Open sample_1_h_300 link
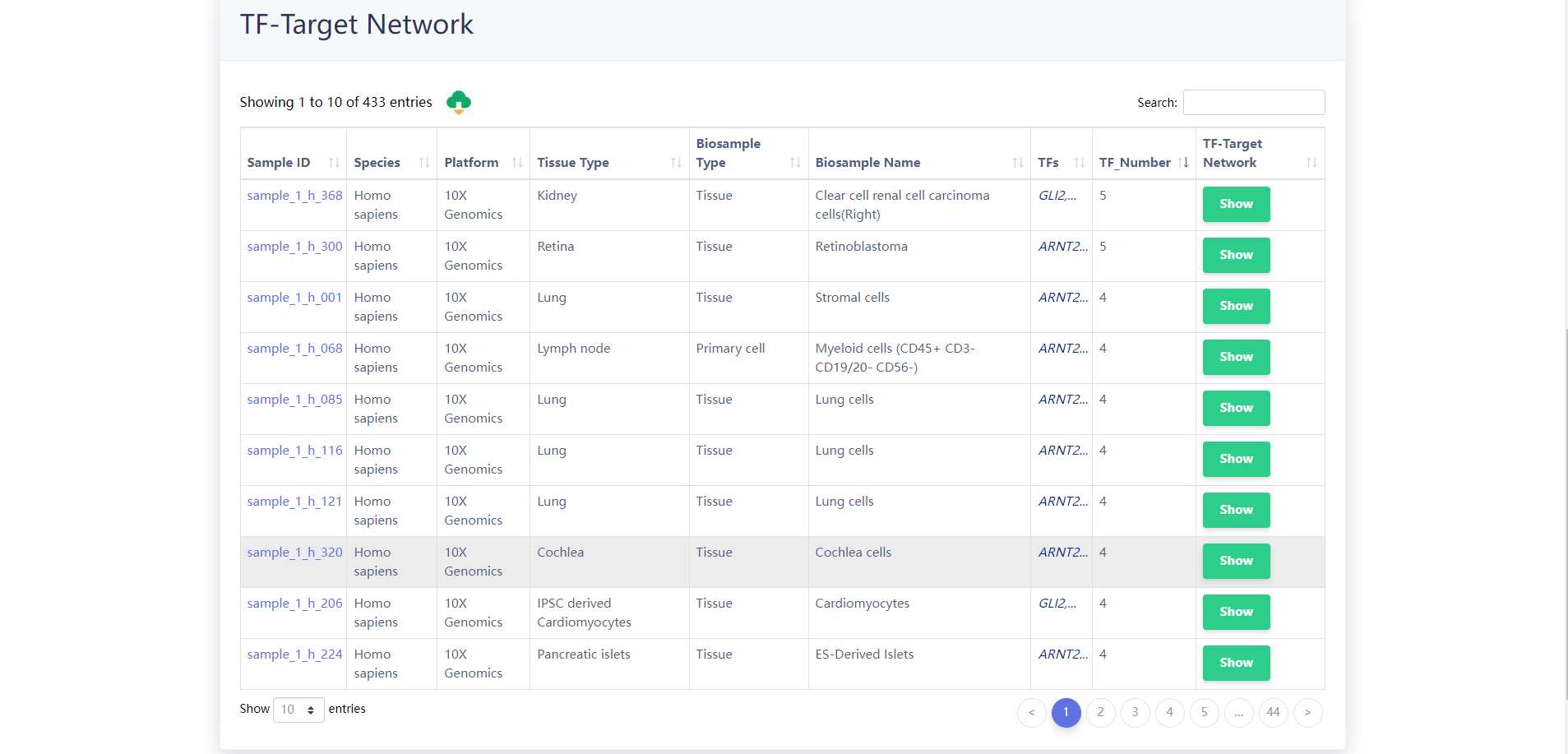 (294, 247)
